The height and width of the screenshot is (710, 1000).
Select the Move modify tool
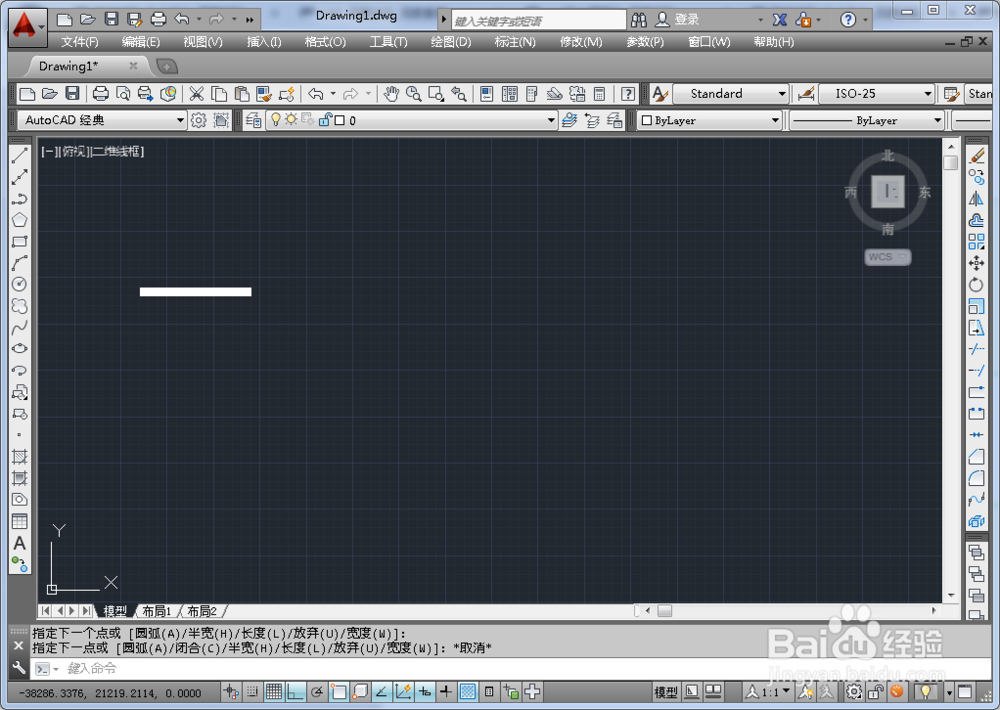tap(976, 263)
